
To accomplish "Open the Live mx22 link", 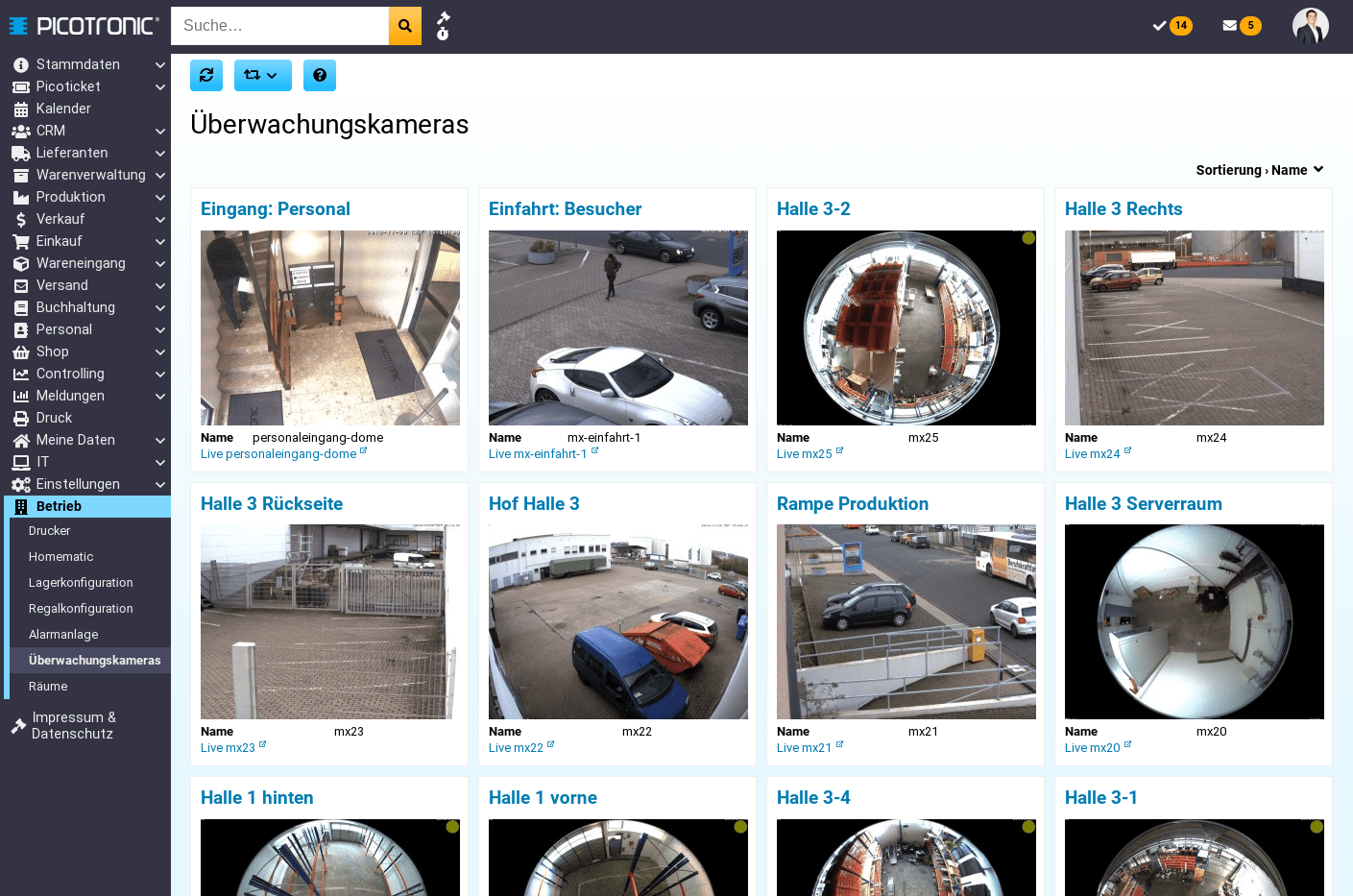I will click(516, 748).
